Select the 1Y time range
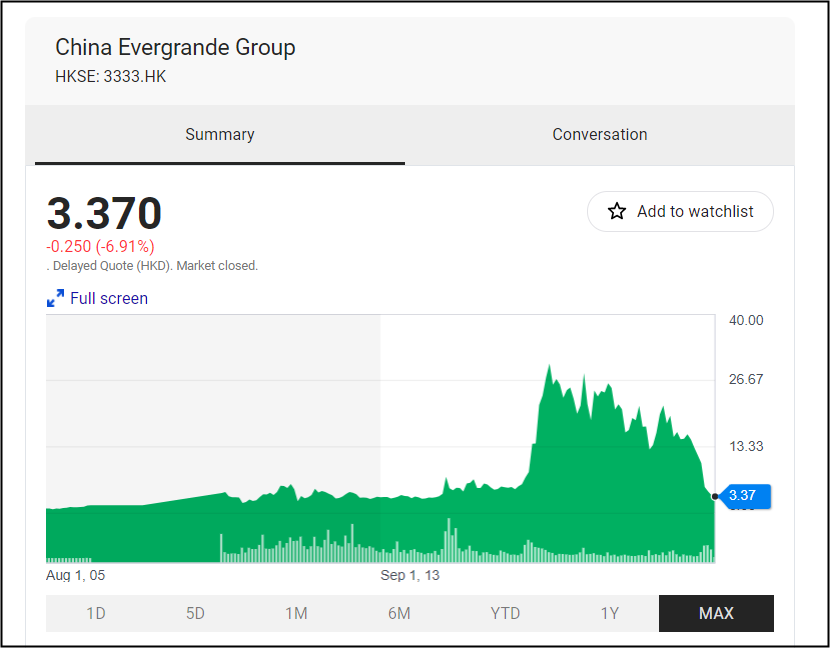The width and height of the screenshot is (830, 648). (x=609, y=613)
